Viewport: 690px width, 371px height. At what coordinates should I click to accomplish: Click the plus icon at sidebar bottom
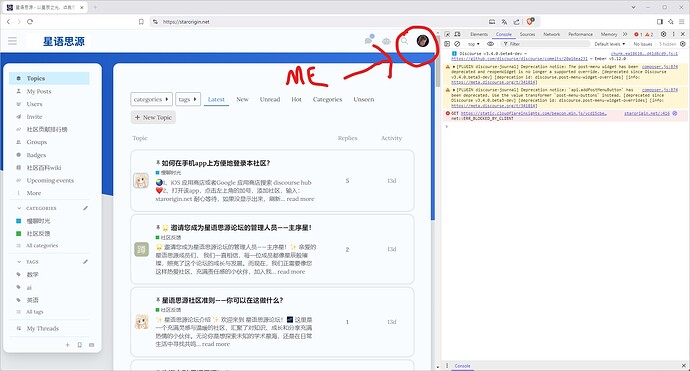(x=67, y=345)
